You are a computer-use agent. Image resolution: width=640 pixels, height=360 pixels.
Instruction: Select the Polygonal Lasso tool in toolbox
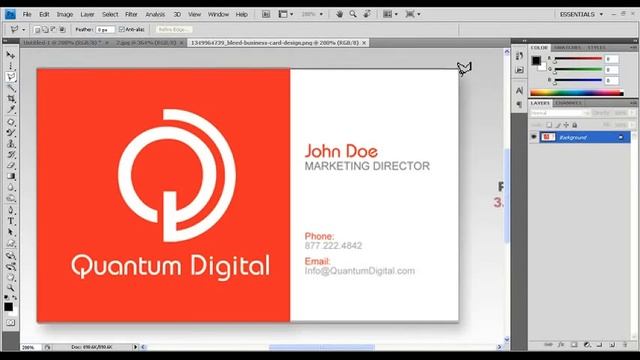11,77
